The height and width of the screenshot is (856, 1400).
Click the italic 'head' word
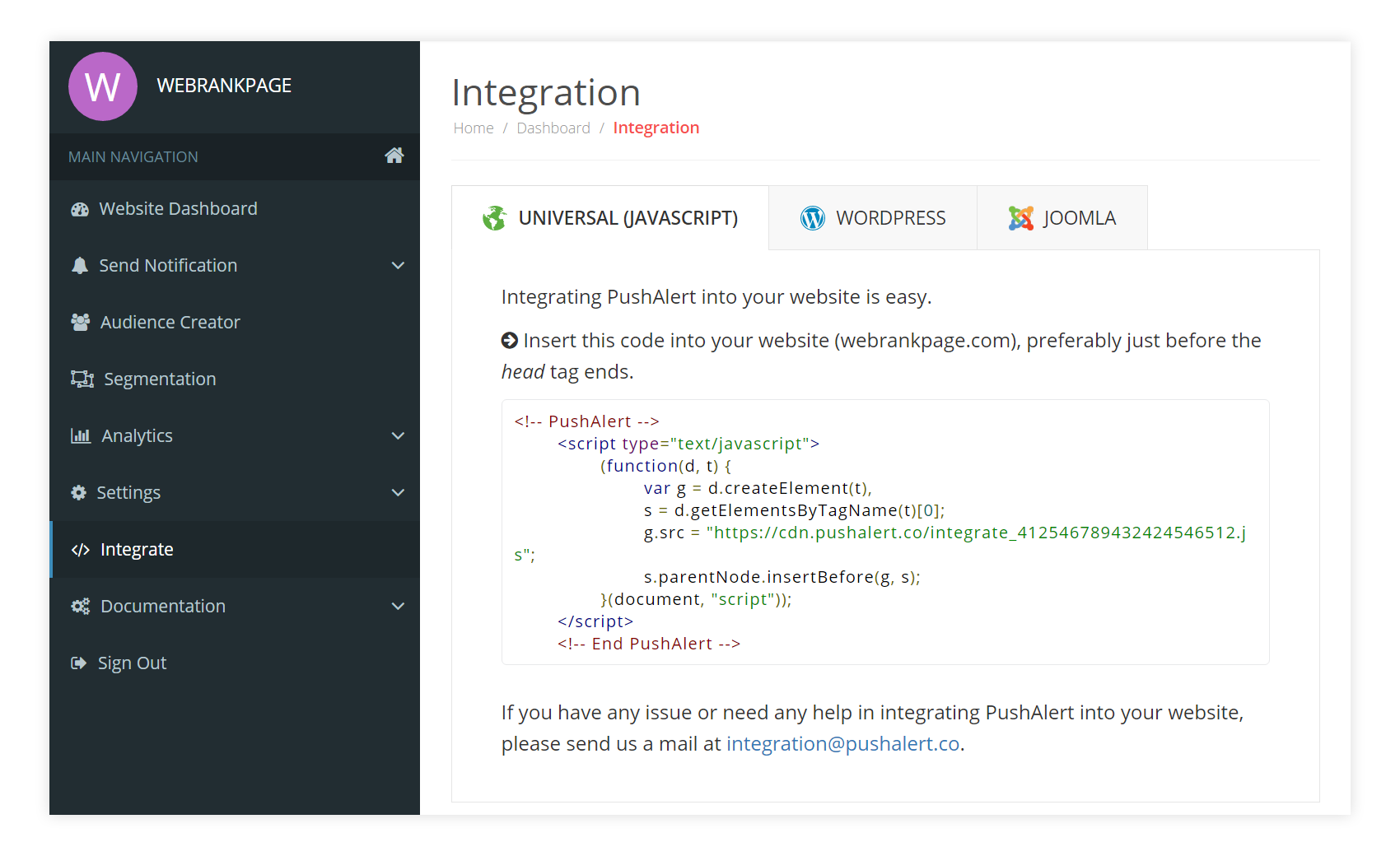(x=523, y=372)
